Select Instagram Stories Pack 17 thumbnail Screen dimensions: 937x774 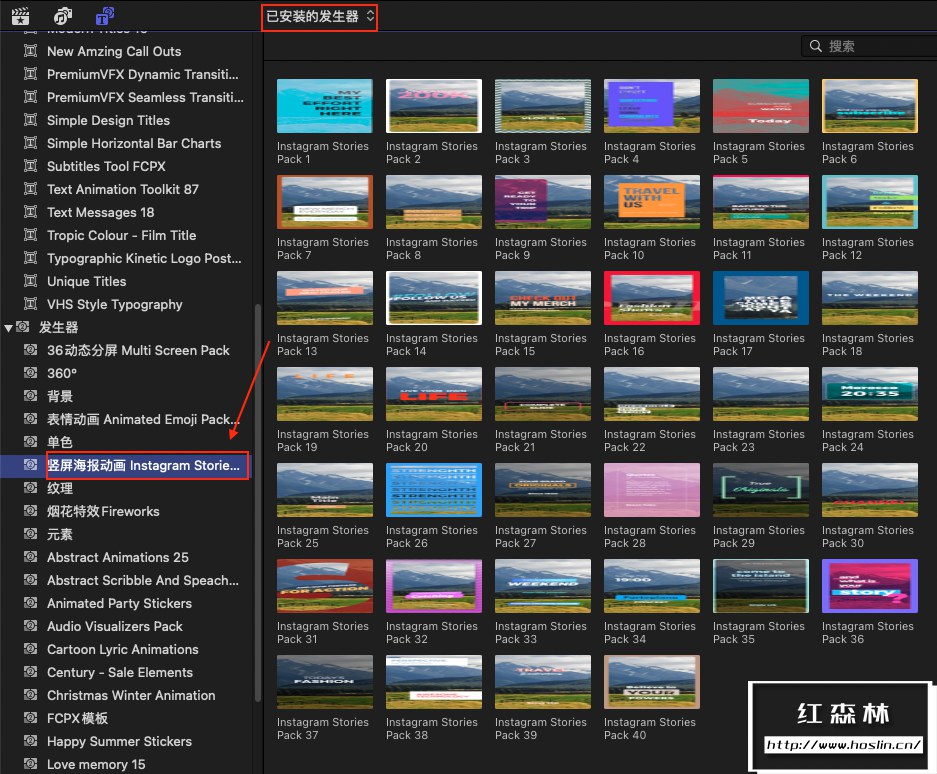[x=761, y=298]
